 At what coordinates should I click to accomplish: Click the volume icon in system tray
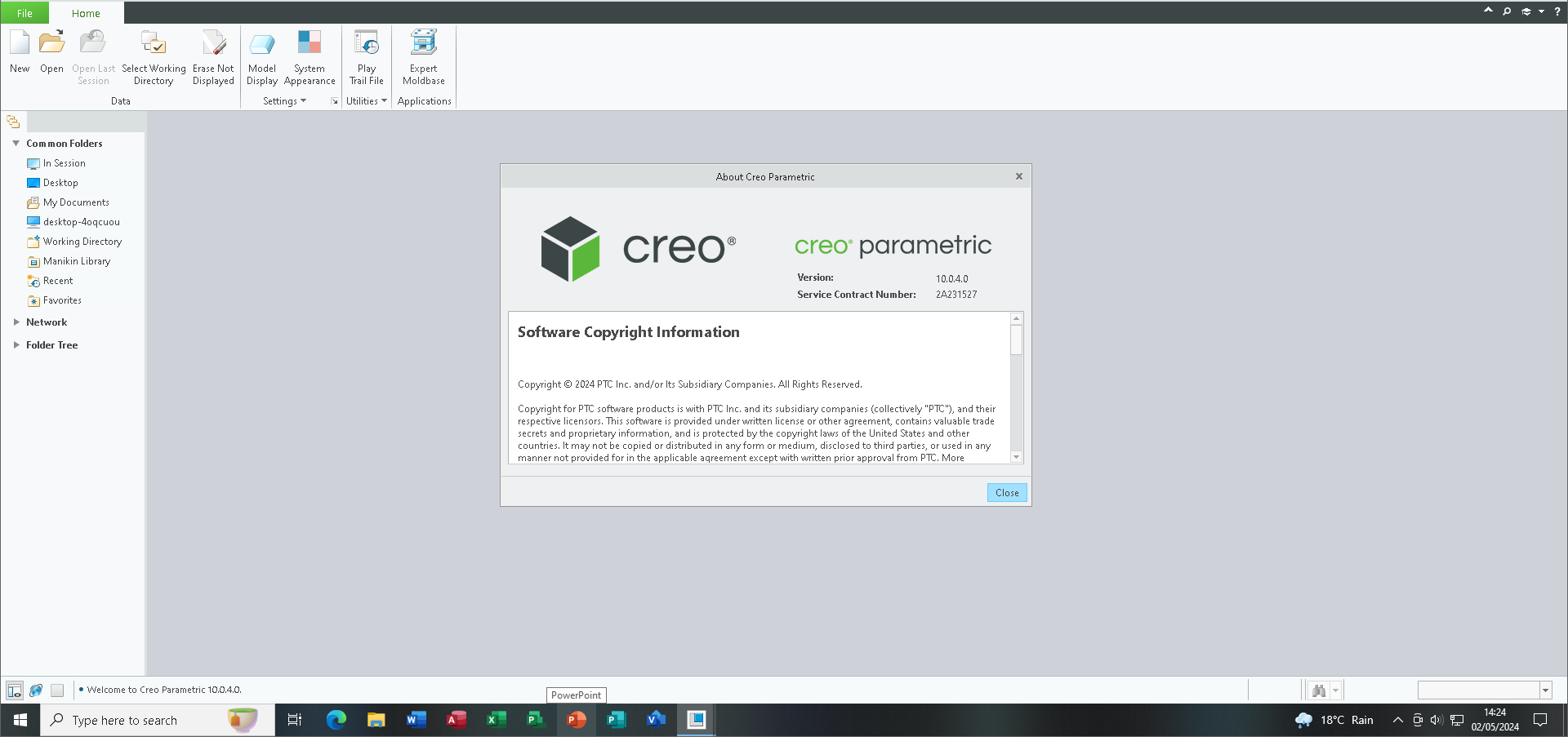(1437, 720)
